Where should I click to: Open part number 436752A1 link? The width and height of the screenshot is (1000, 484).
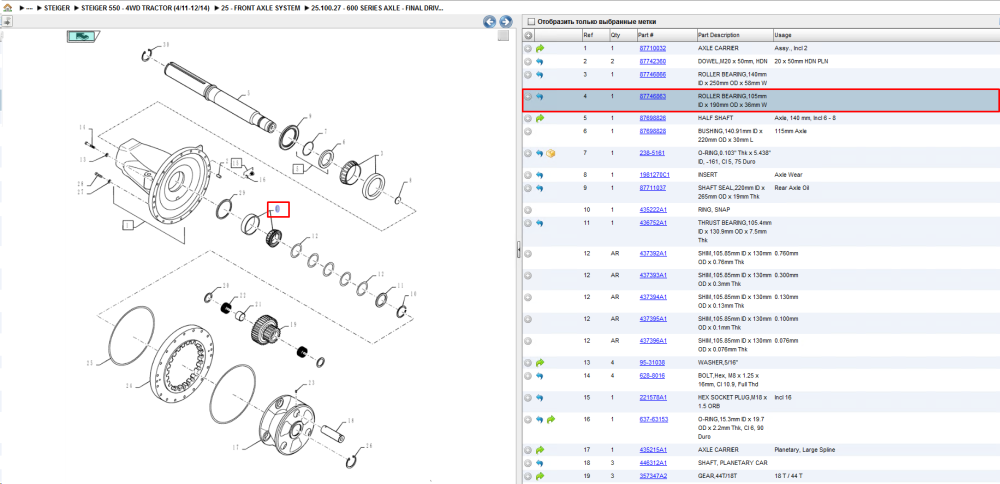tap(653, 223)
